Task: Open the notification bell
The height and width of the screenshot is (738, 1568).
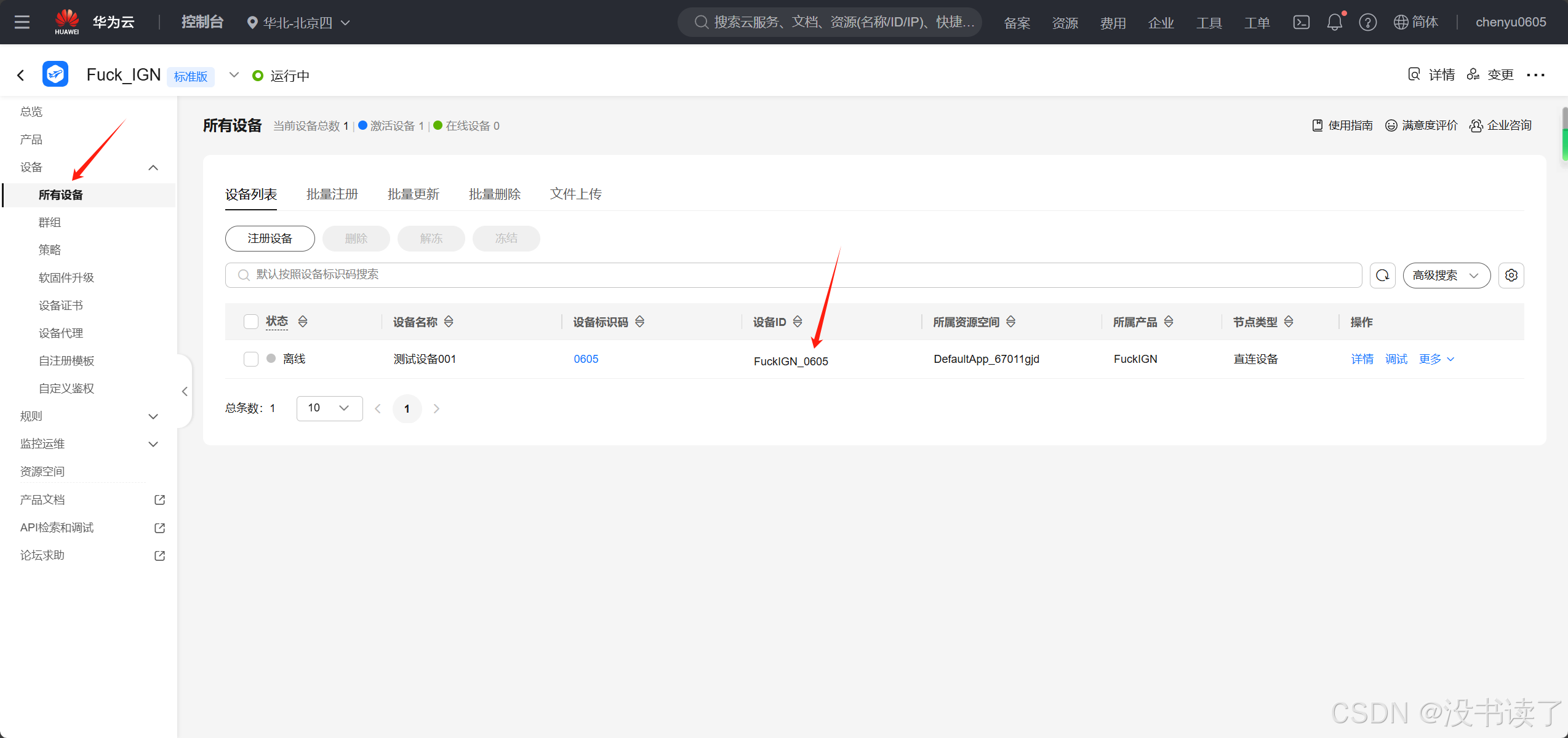Action: (x=1334, y=23)
